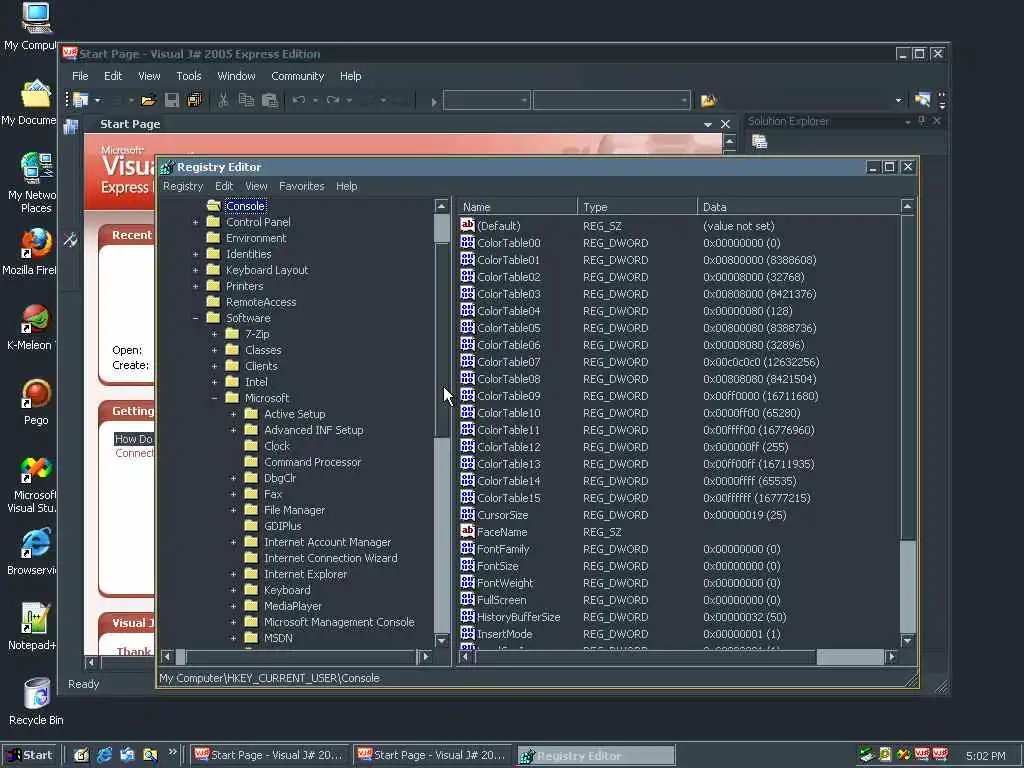Click ColorTable00 DWORD value icon

(468, 242)
